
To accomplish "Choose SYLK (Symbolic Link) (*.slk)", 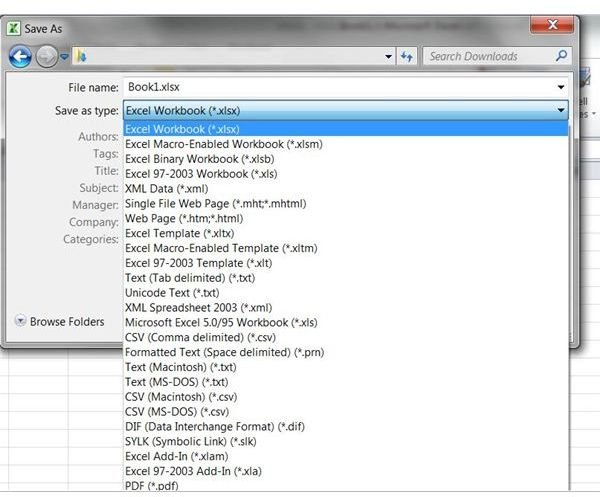I will 346,442.
